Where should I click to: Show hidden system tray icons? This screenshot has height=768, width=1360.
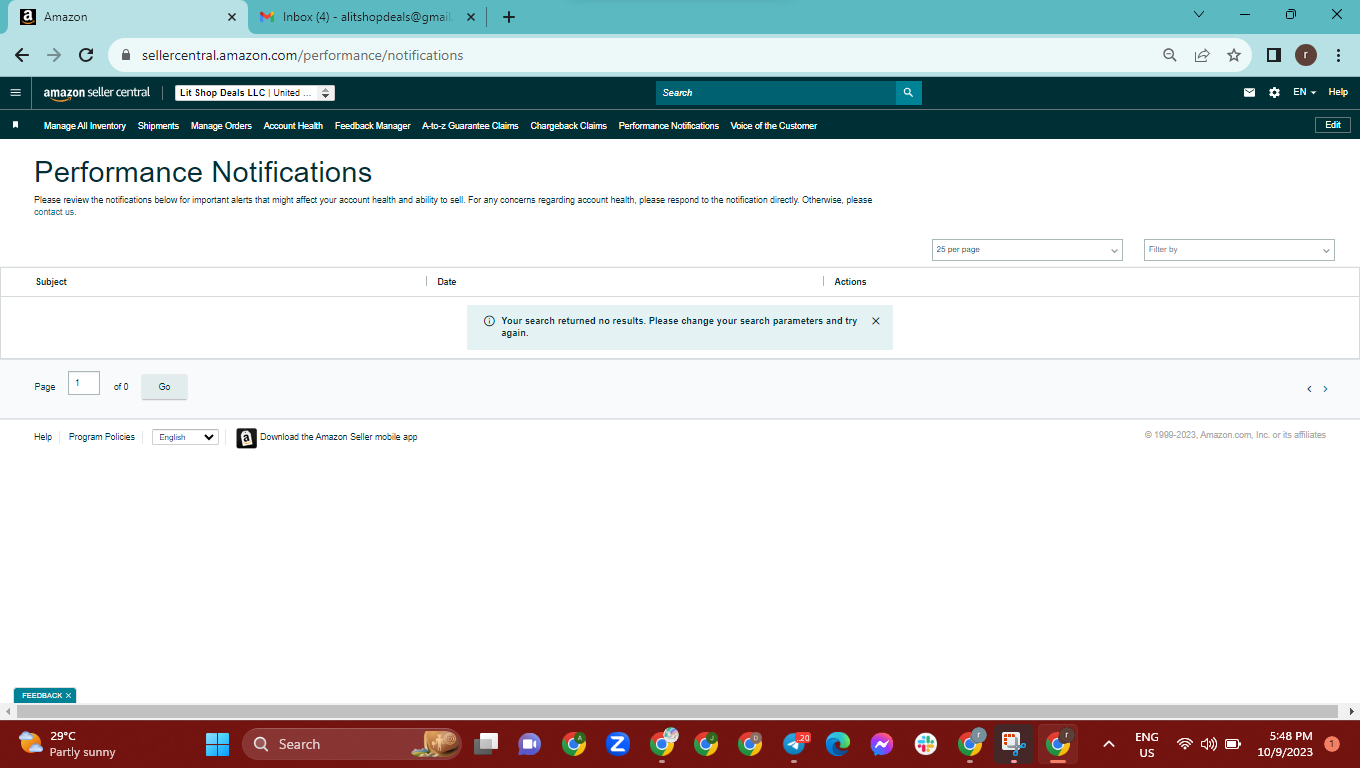pos(1108,744)
